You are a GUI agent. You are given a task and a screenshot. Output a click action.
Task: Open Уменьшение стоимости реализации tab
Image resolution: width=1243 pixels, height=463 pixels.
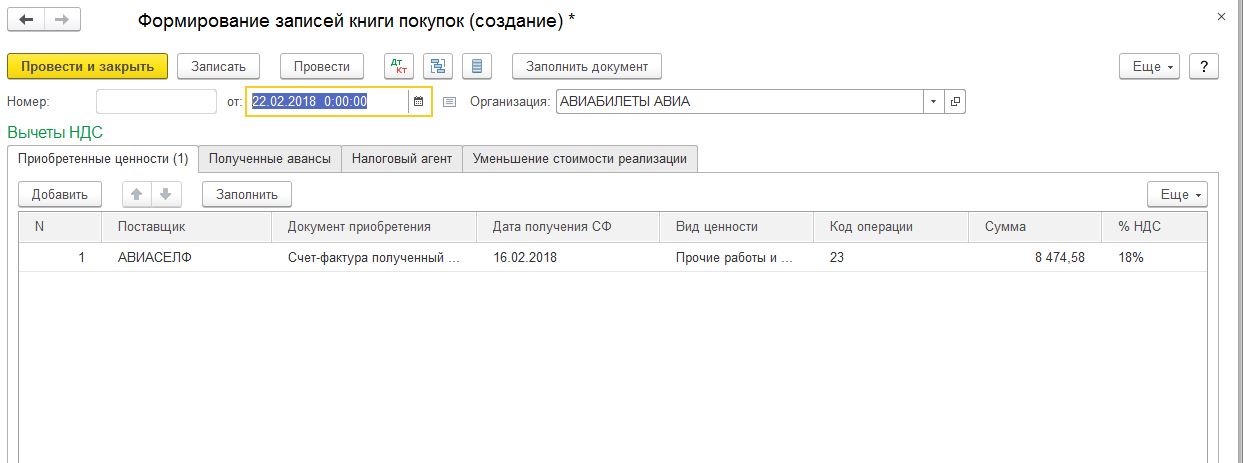pyautogui.click(x=580, y=158)
